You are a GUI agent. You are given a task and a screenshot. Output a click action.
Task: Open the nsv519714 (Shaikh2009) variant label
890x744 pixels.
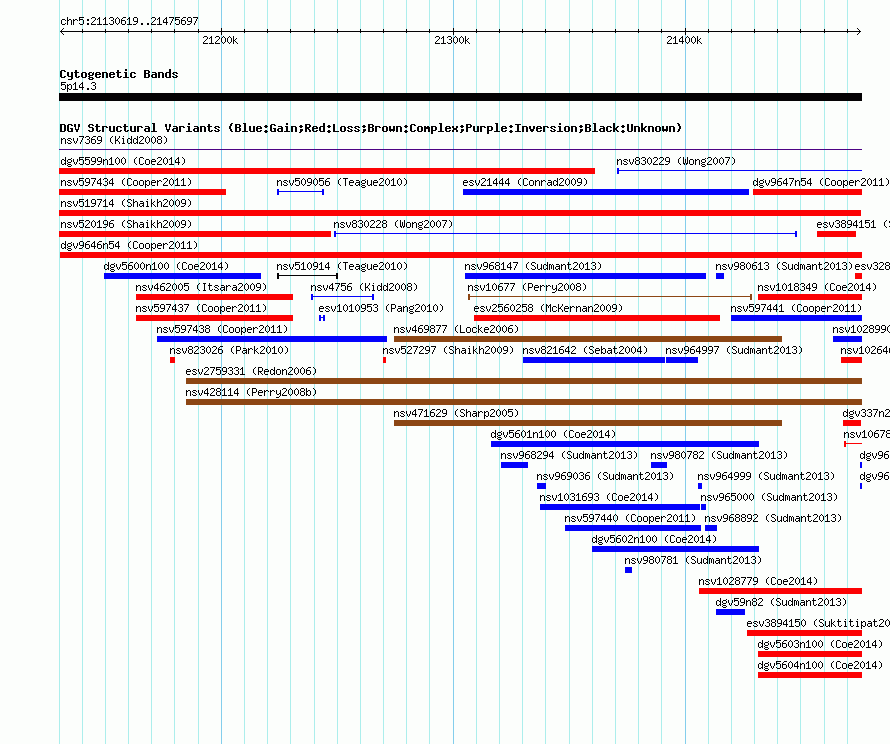[x=126, y=203]
